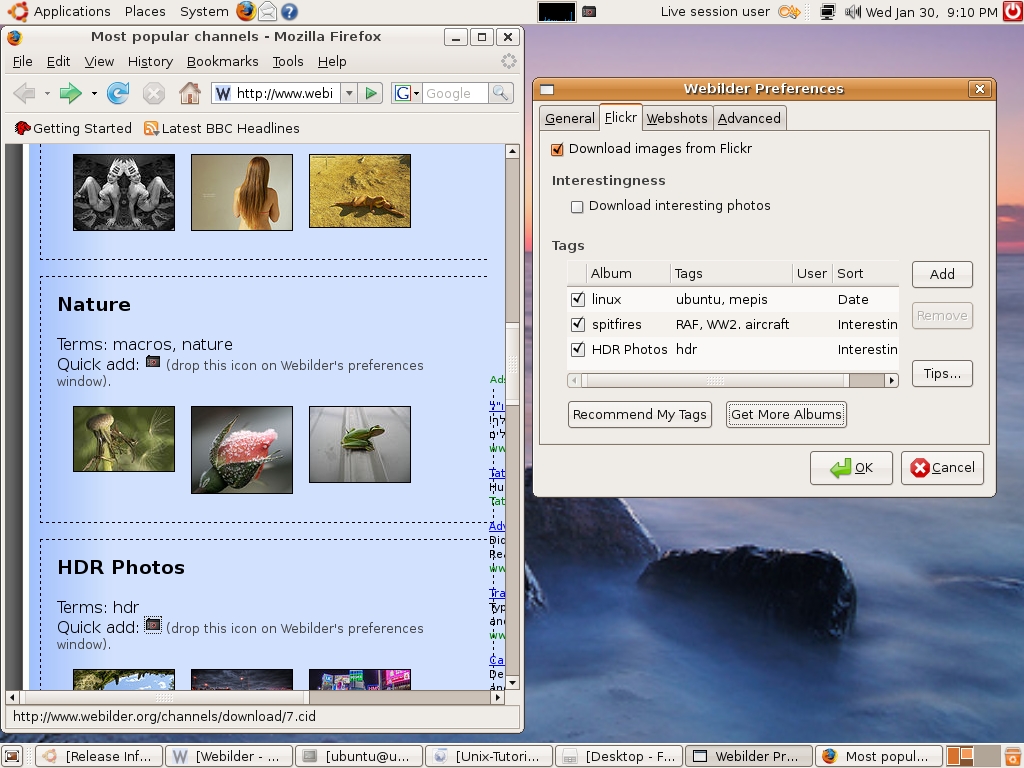Click the system monitor graph applet
Viewport: 1024px width, 768px height.
point(556,11)
